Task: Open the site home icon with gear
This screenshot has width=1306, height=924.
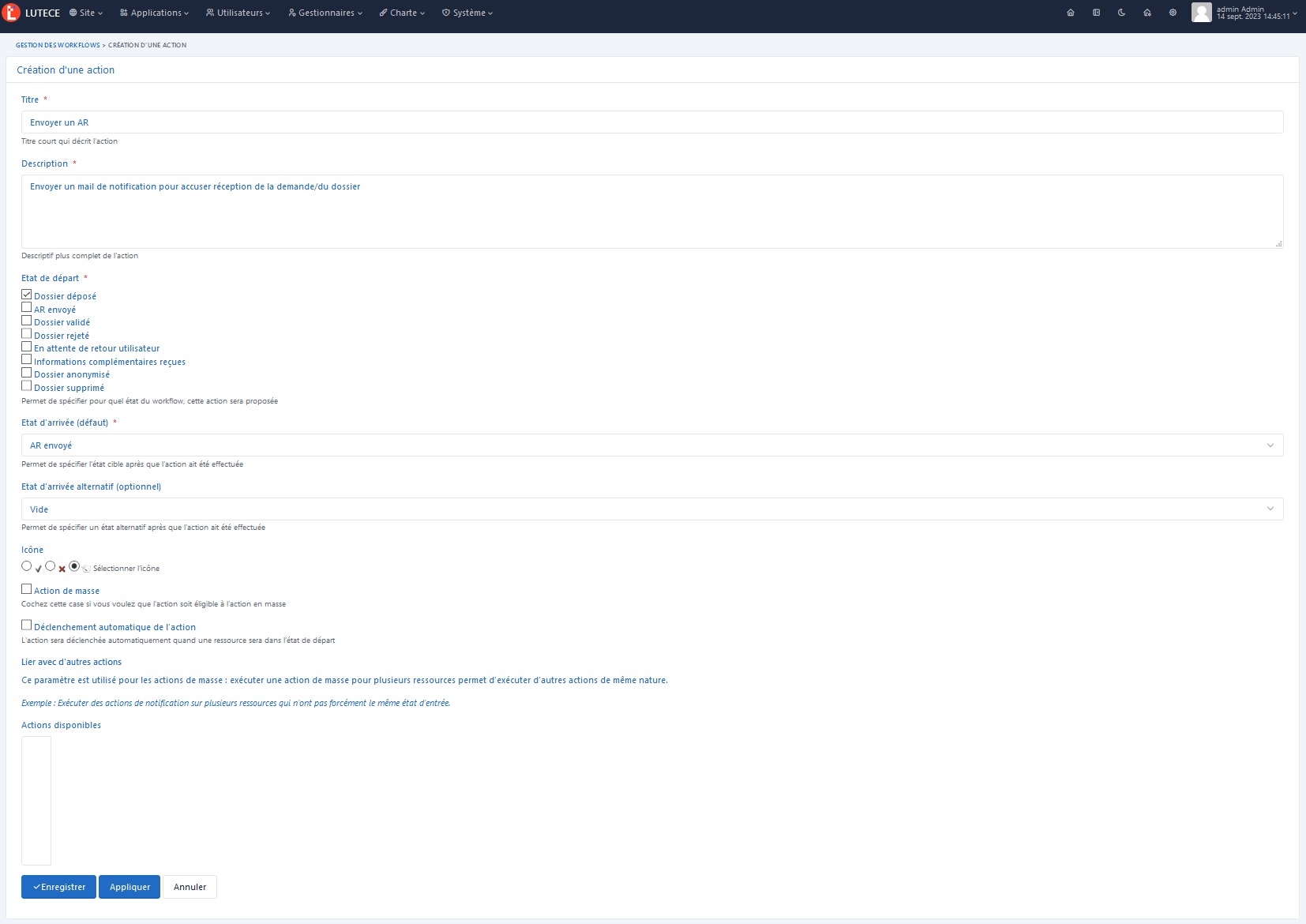Action: (x=1147, y=13)
